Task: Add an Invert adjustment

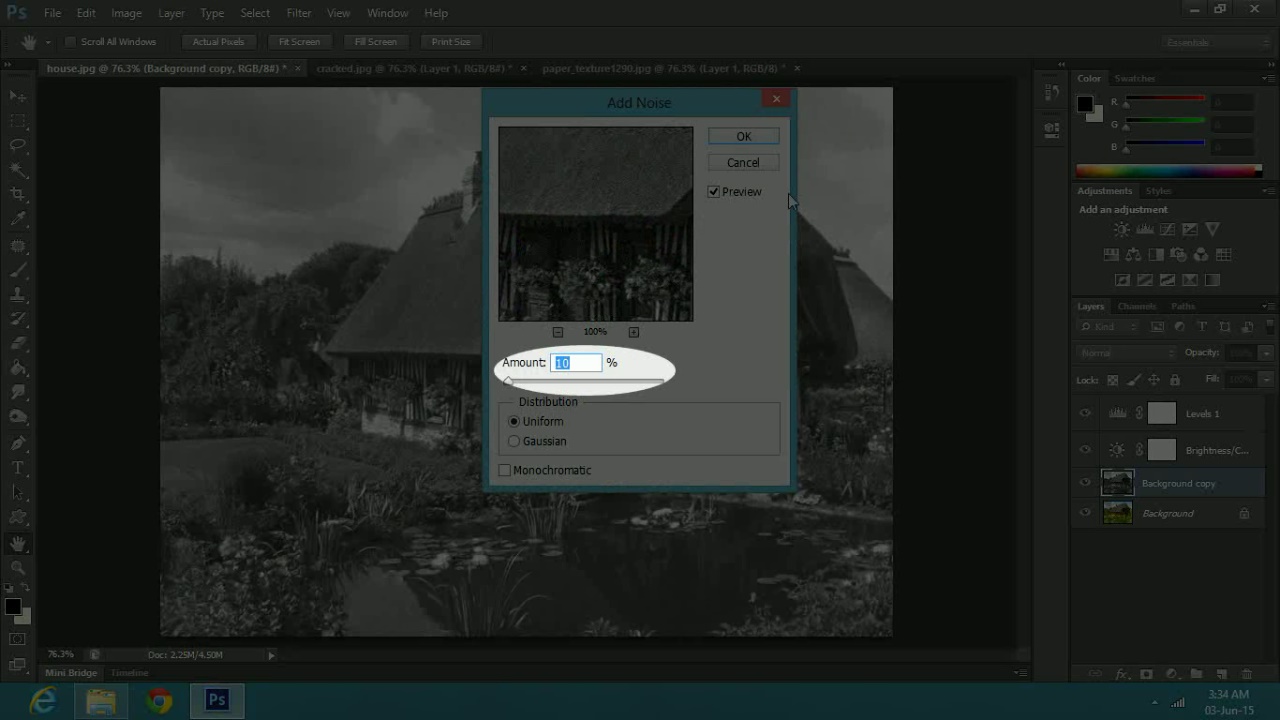Action: (1122, 281)
